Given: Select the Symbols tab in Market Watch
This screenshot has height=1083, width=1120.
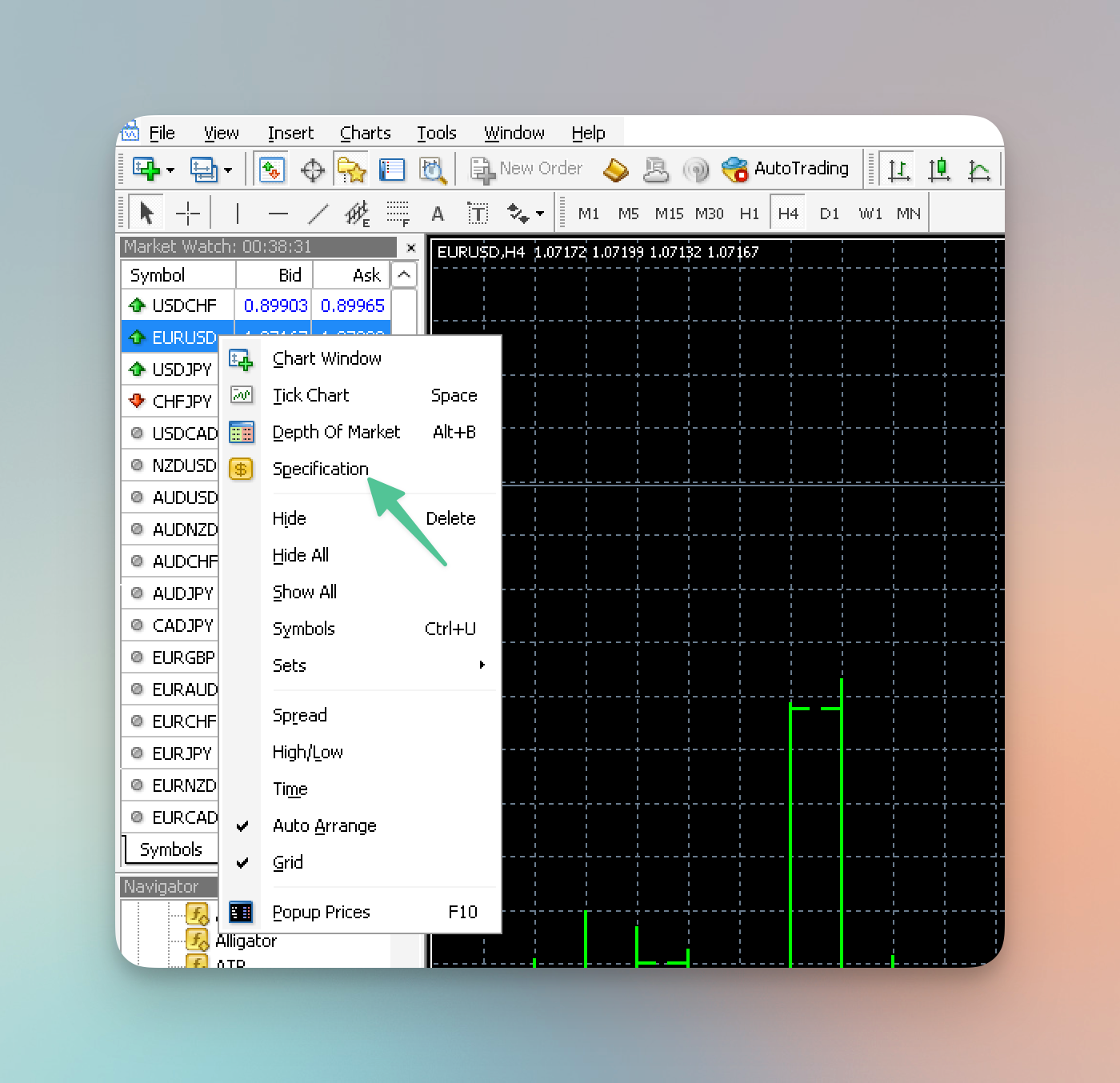Looking at the screenshot, I should pos(170,849).
